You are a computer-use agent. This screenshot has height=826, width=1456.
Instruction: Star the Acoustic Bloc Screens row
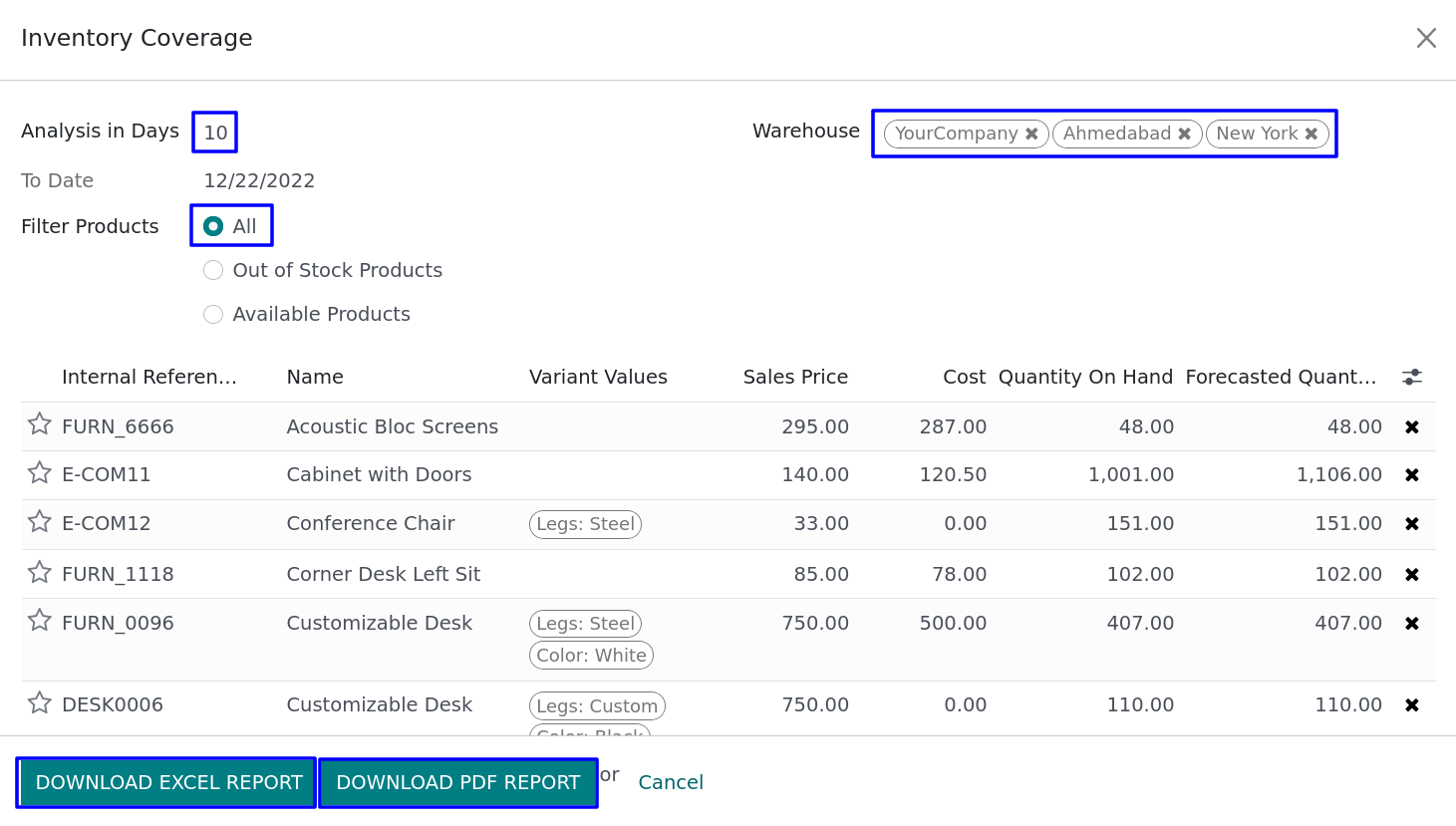39,424
